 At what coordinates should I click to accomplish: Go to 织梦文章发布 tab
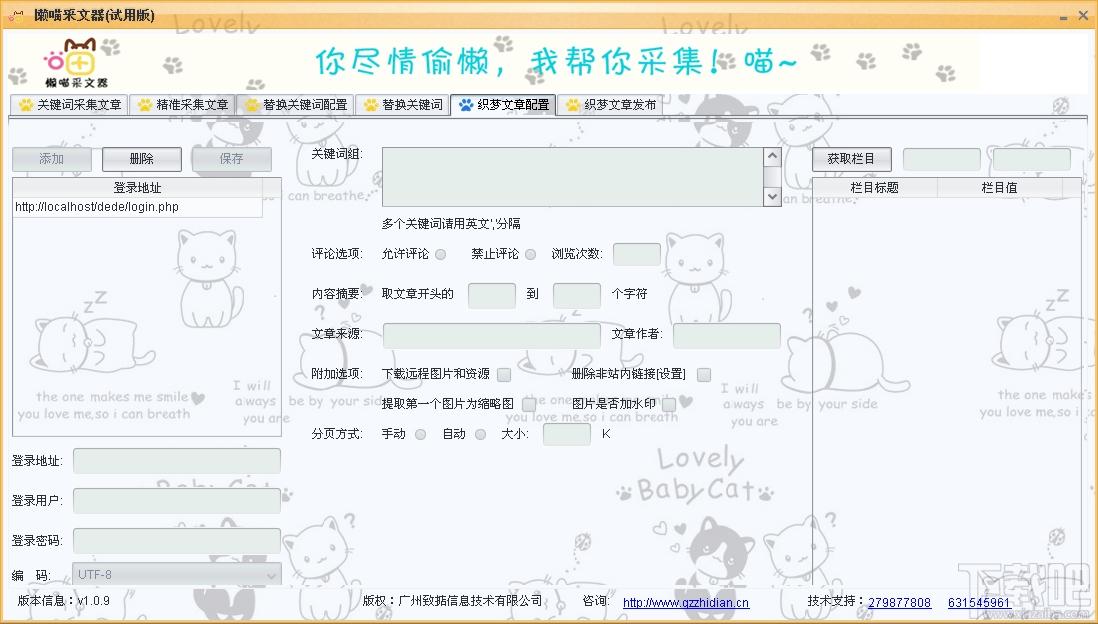(x=611, y=105)
